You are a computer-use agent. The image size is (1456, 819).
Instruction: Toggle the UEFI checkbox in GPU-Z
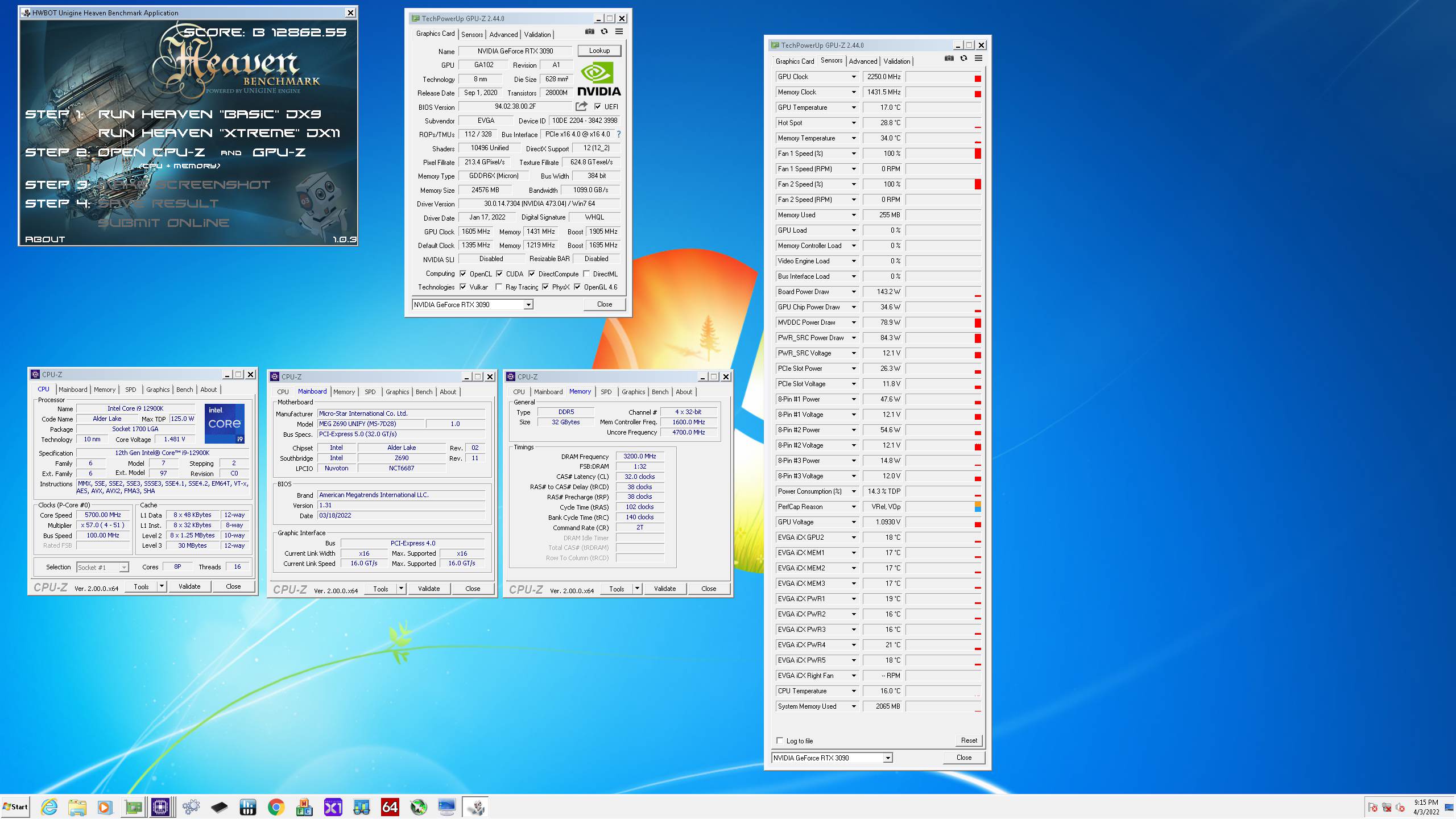(x=598, y=106)
